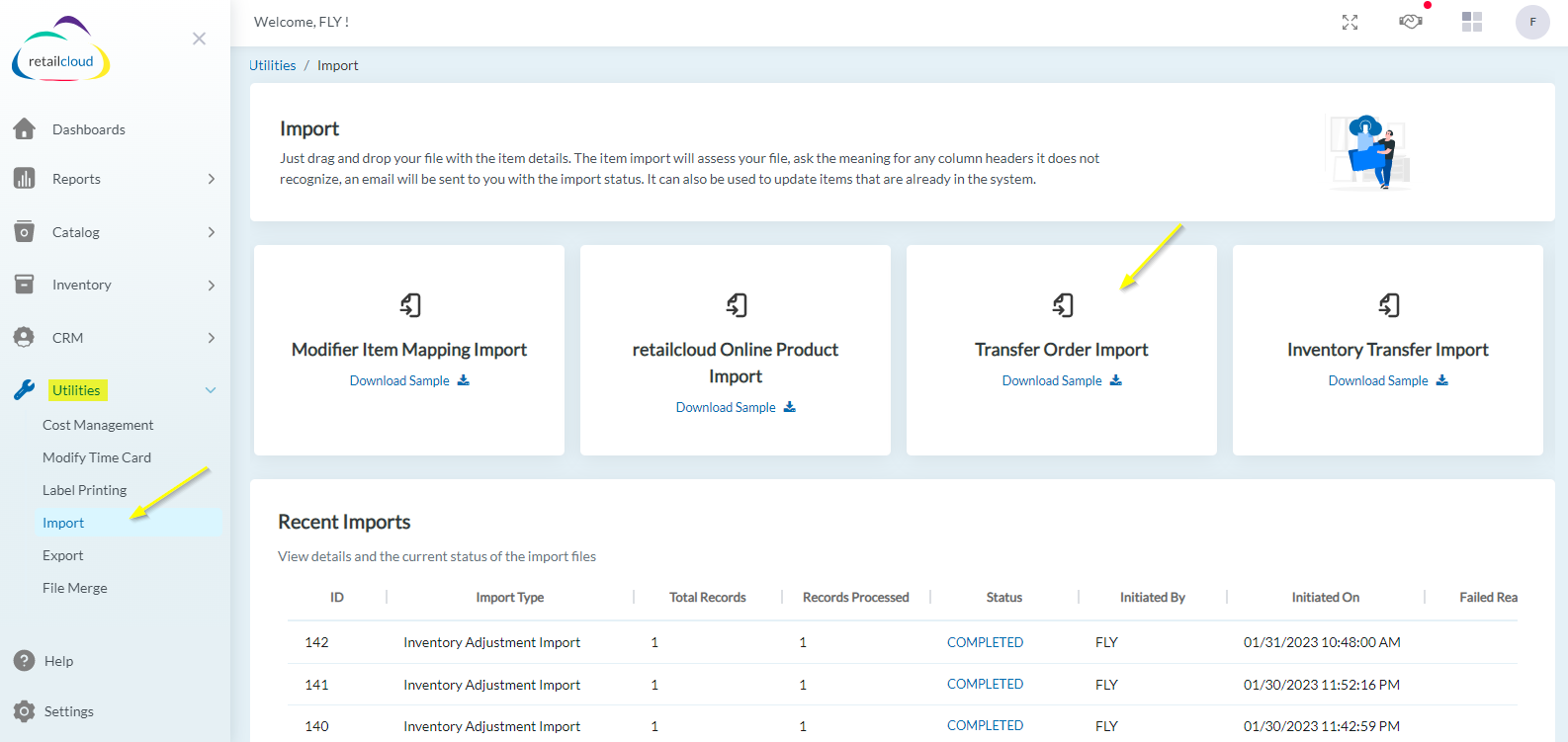Open Cost Management submenu item
Viewport: 1568px width, 742px height.
coord(98,425)
